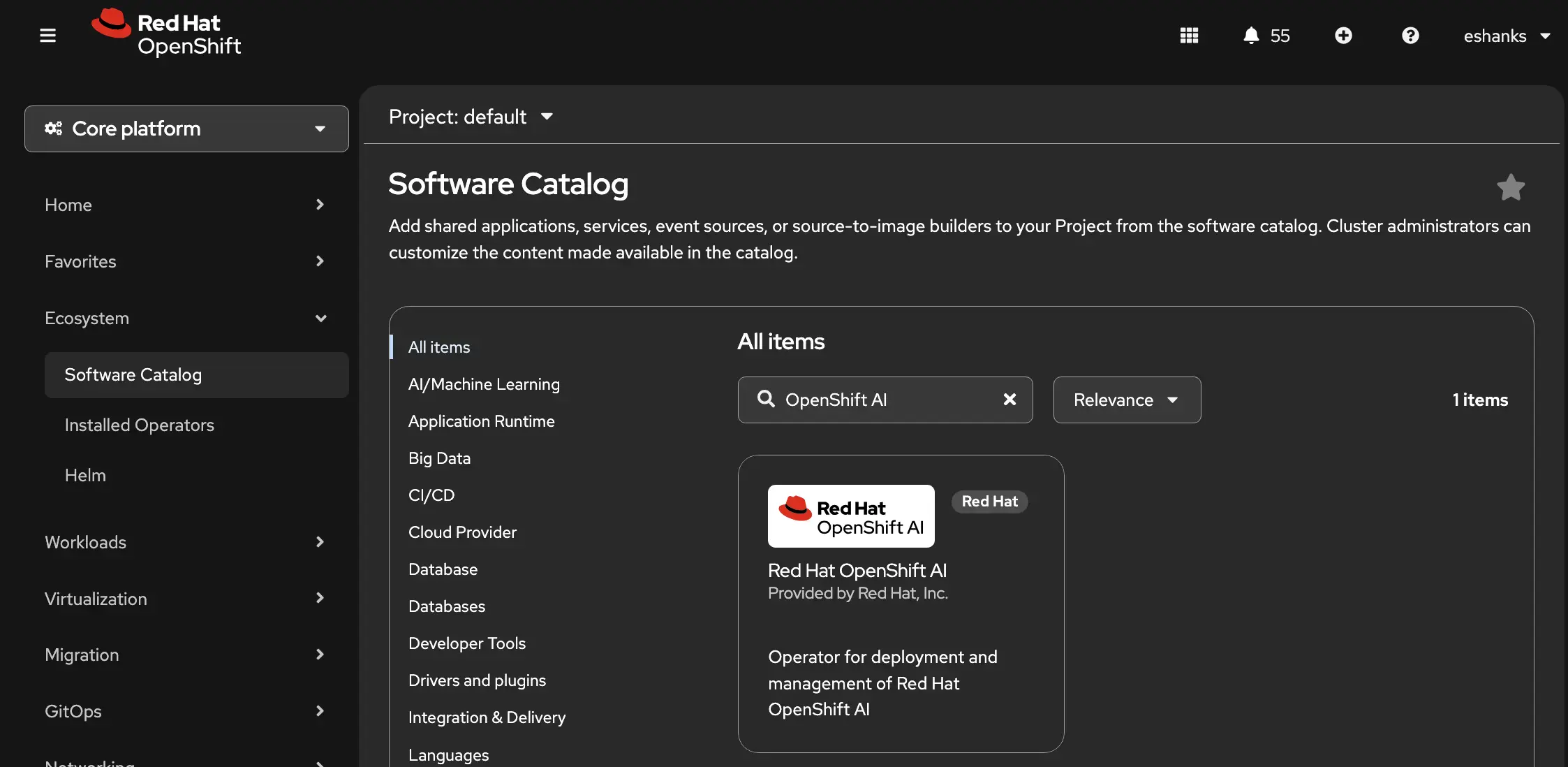Select Software Catalog in sidebar

[197, 375]
